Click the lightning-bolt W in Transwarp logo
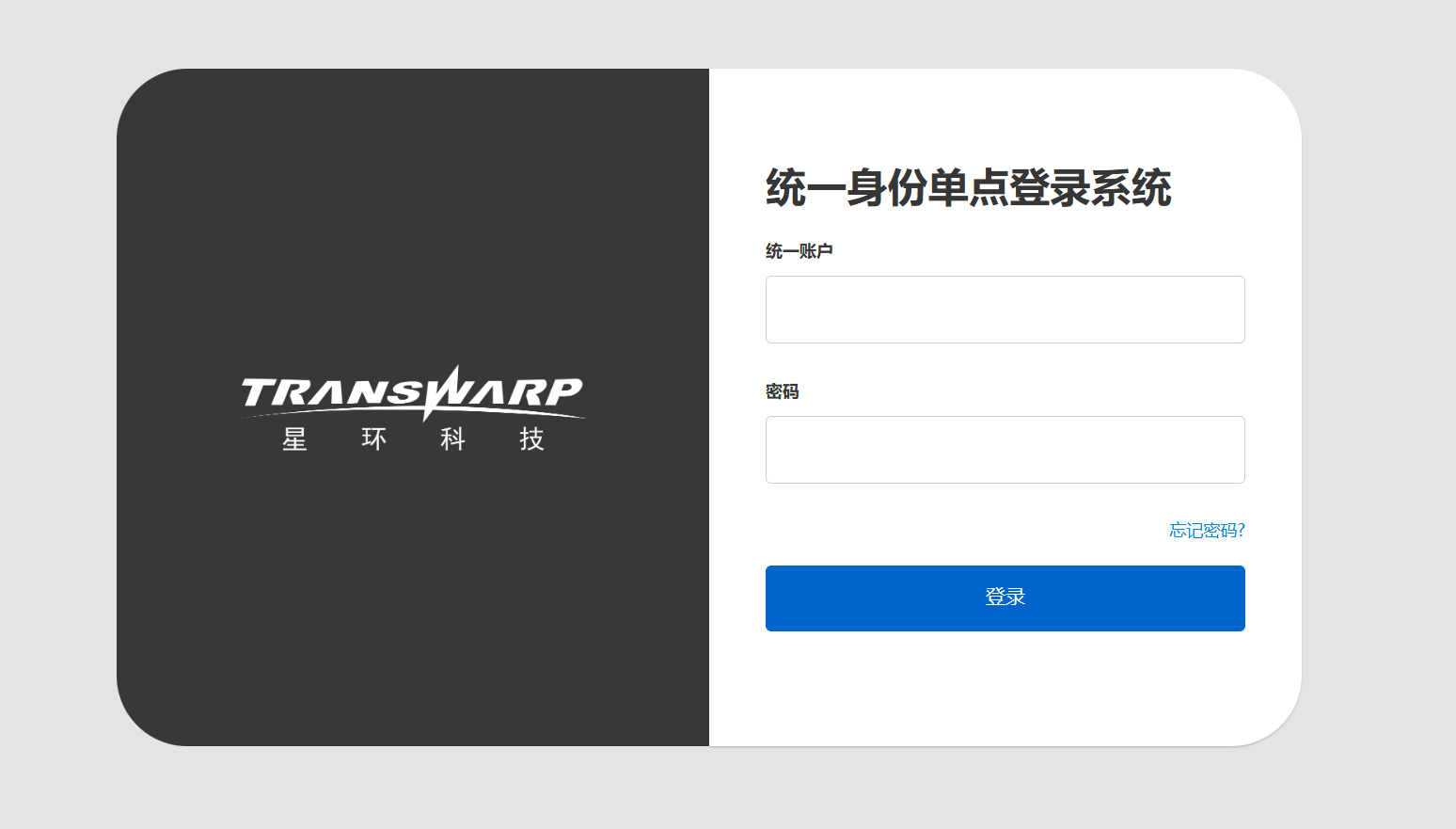Screen dimensions: 1456x829 click(450, 391)
